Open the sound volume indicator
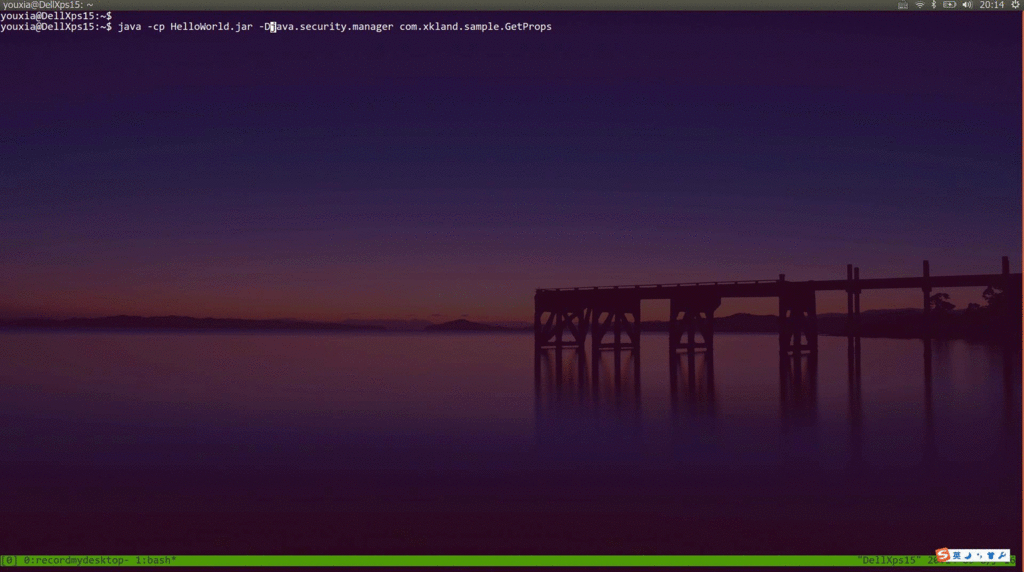Image resolution: width=1024 pixels, height=572 pixels. (968, 5)
